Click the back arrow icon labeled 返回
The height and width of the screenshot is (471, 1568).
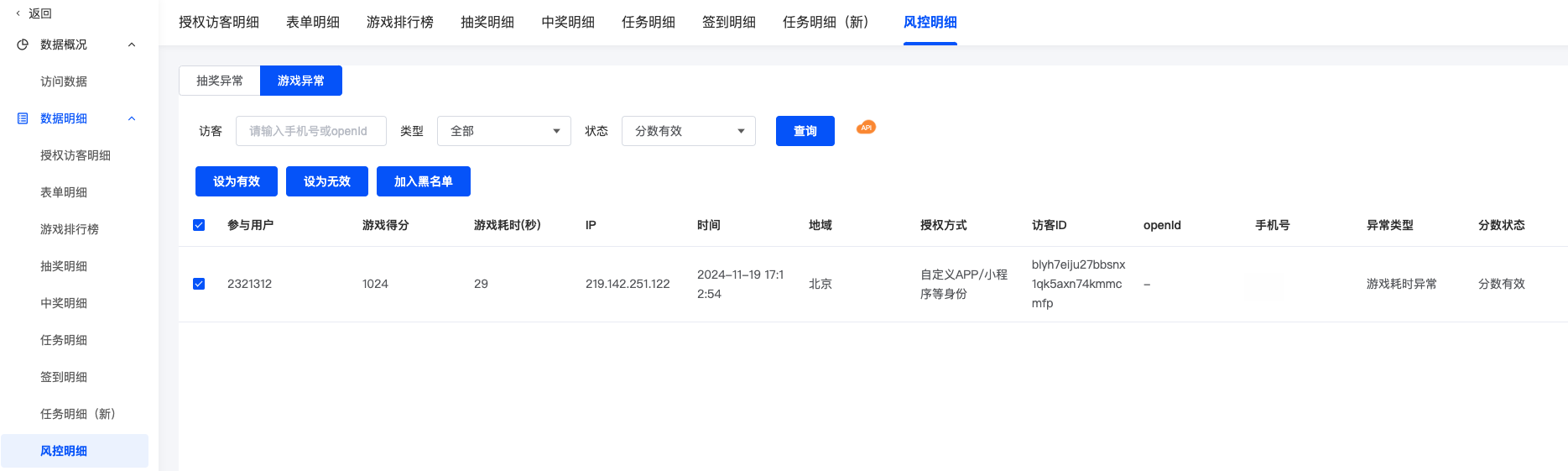(x=18, y=13)
